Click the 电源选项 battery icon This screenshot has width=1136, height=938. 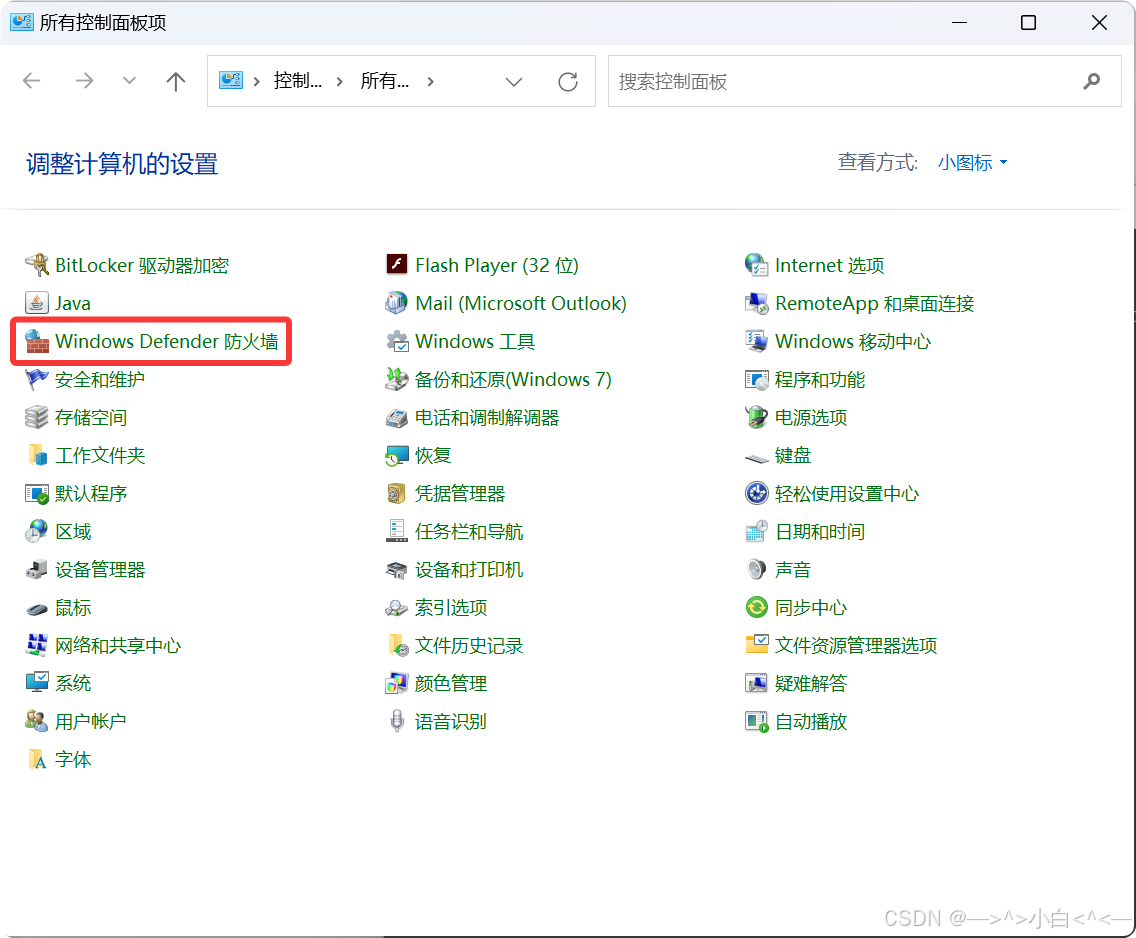pyautogui.click(x=756, y=417)
